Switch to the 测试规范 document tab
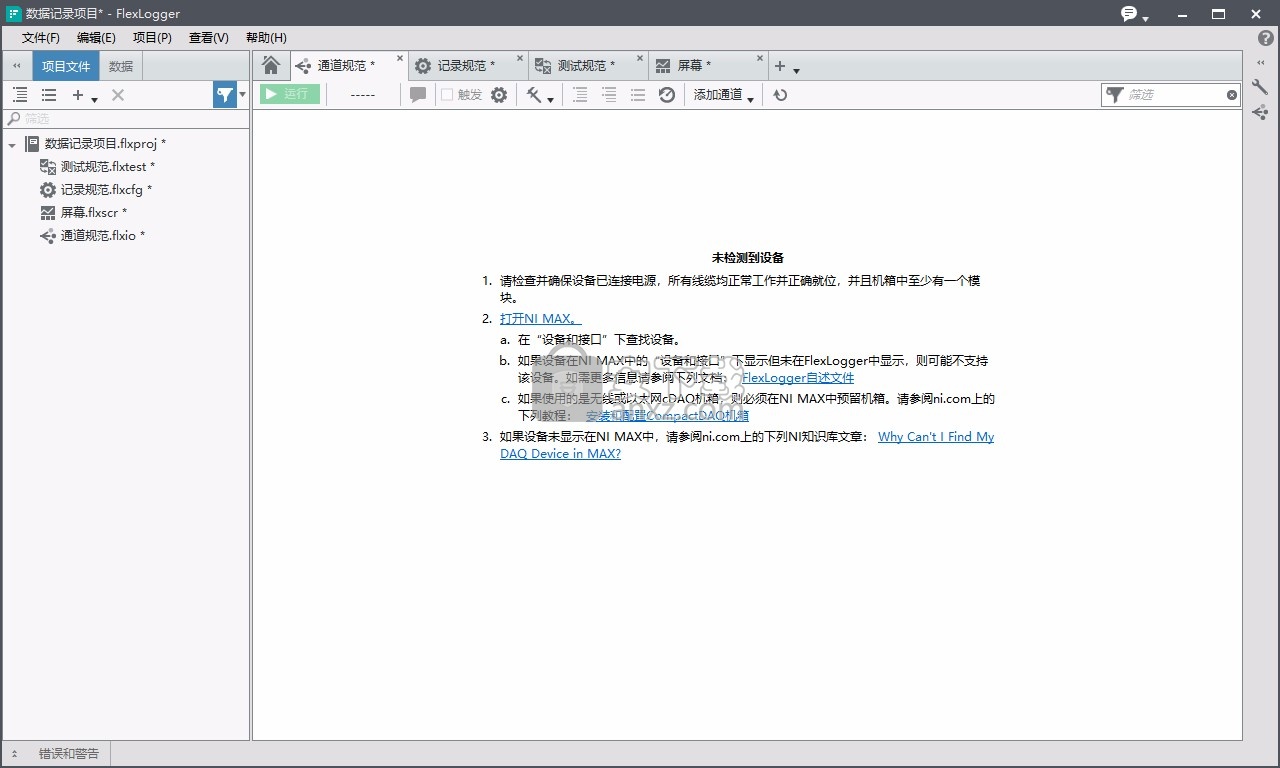Screen dimensions: 1280x768 586,66
